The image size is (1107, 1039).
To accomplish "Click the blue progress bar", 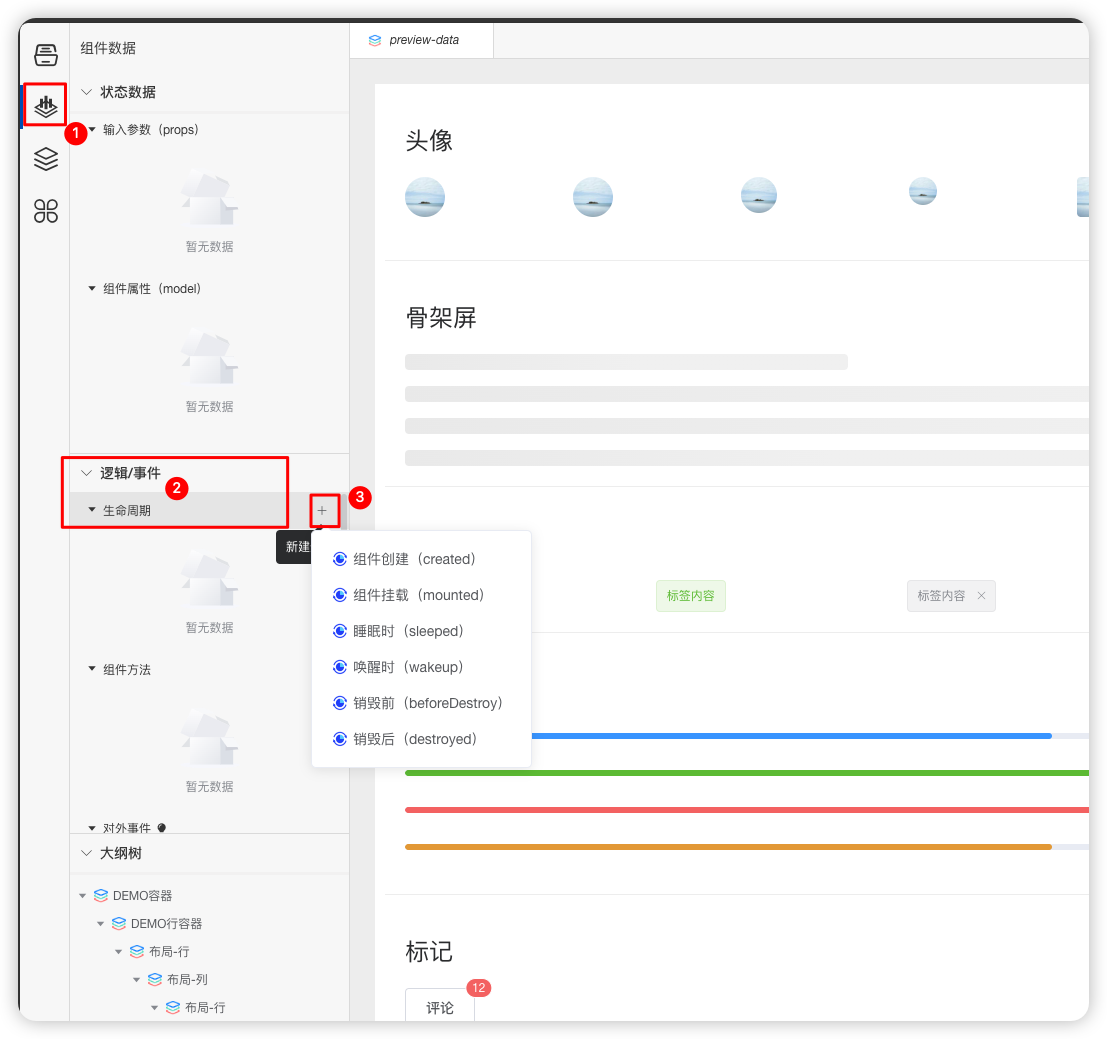I will pos(791,735).
